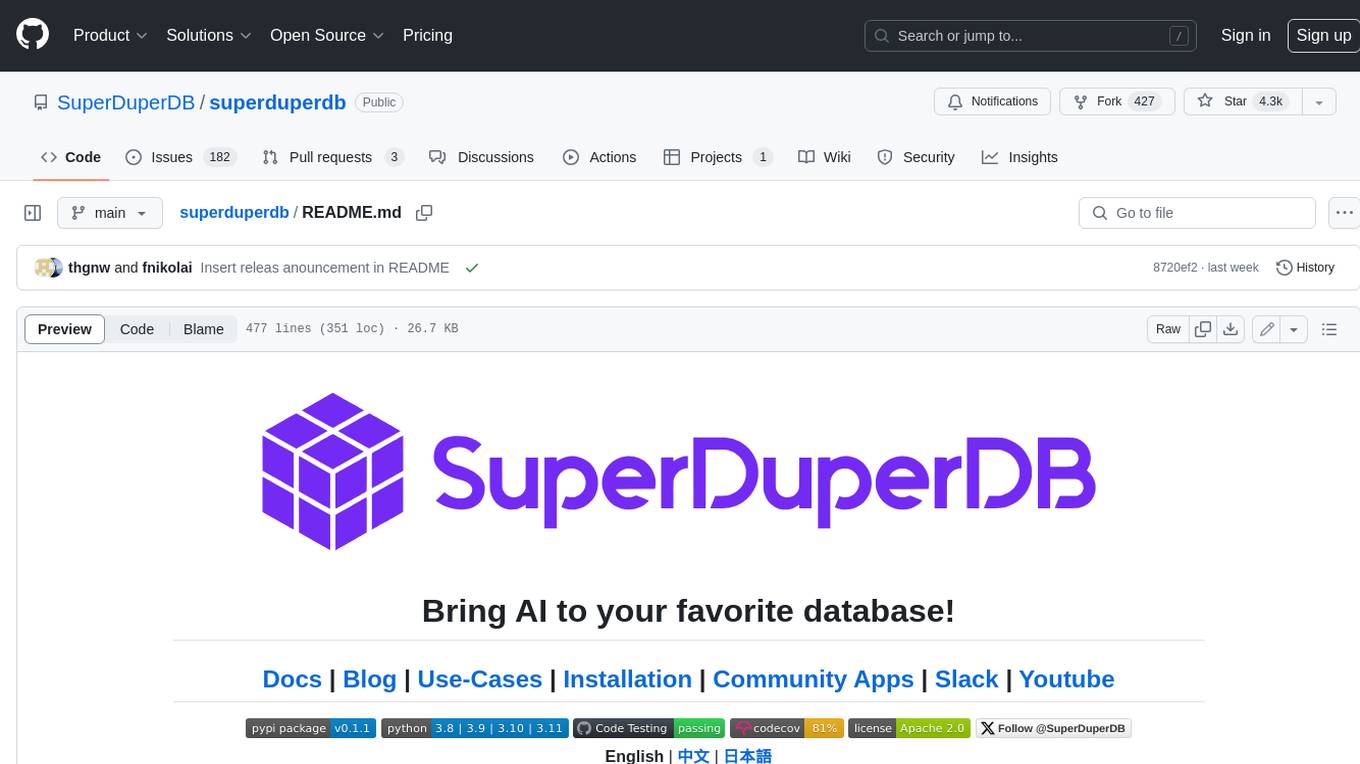Open the Insert releas anouncement commit message
1360x764 pixels.
(325, 268)
